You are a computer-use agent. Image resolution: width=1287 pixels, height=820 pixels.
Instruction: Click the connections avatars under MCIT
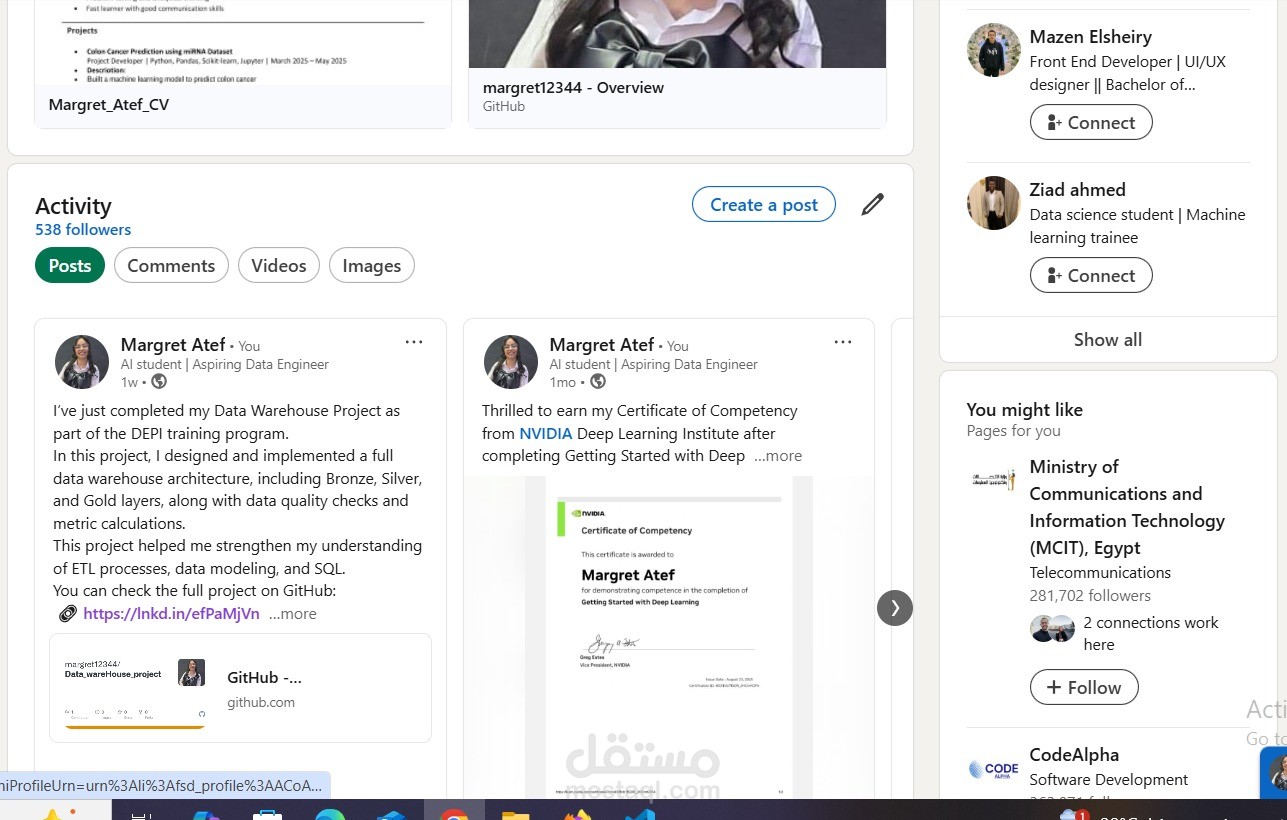pos(1052,629)
